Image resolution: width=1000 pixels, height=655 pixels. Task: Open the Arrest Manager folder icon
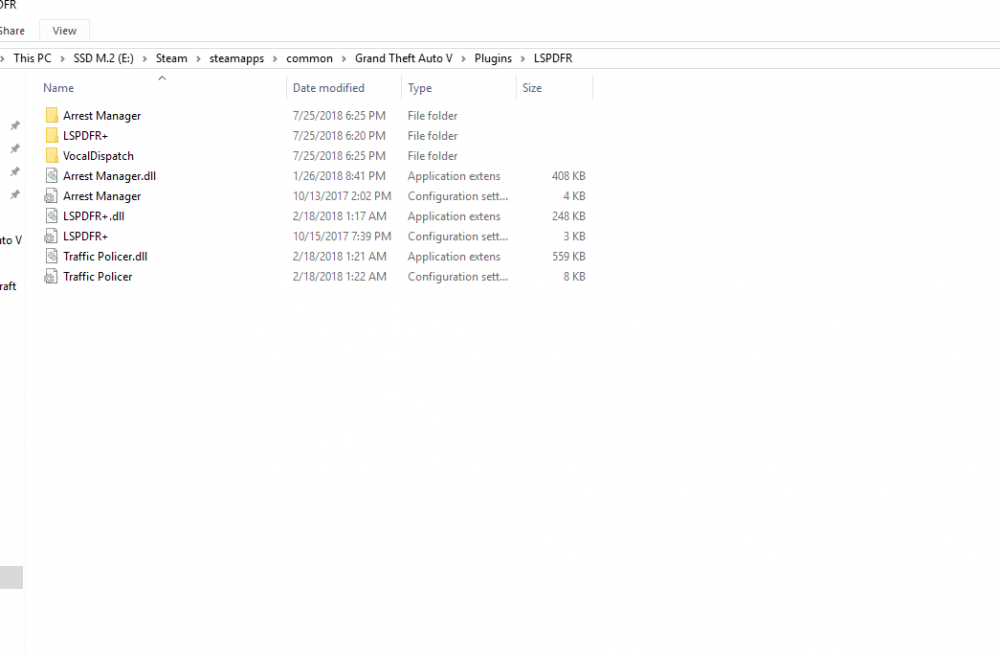[52, 115]
